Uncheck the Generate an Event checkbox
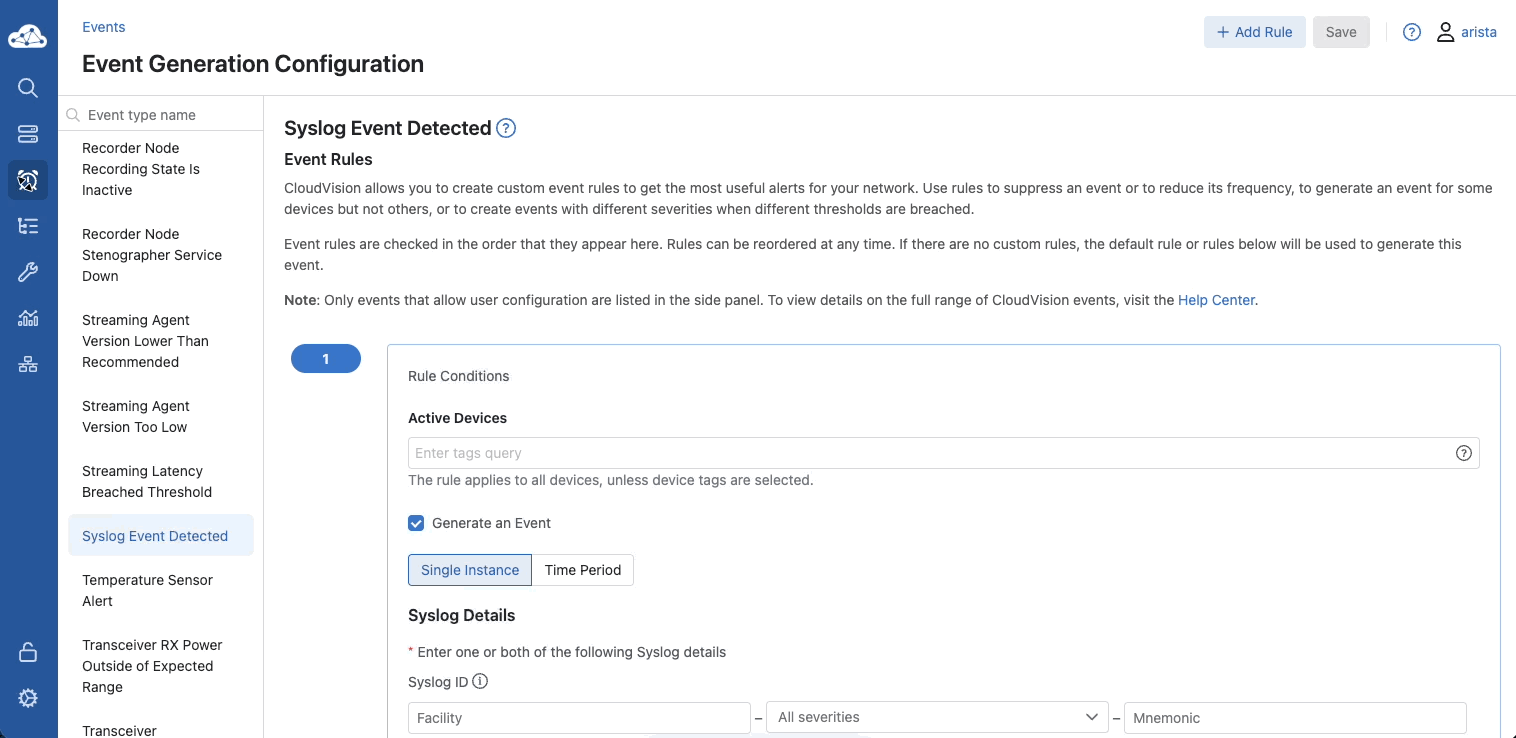Screen dimensions: 1516x738 416,523
